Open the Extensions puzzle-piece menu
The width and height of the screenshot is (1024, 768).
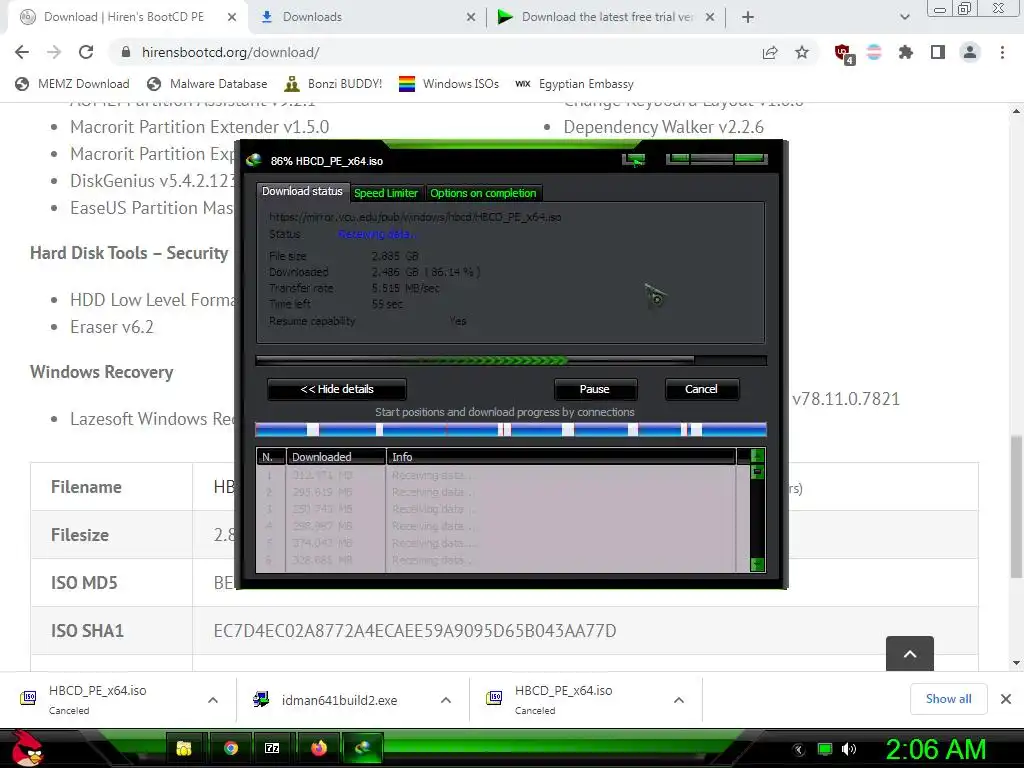point(905,52)
